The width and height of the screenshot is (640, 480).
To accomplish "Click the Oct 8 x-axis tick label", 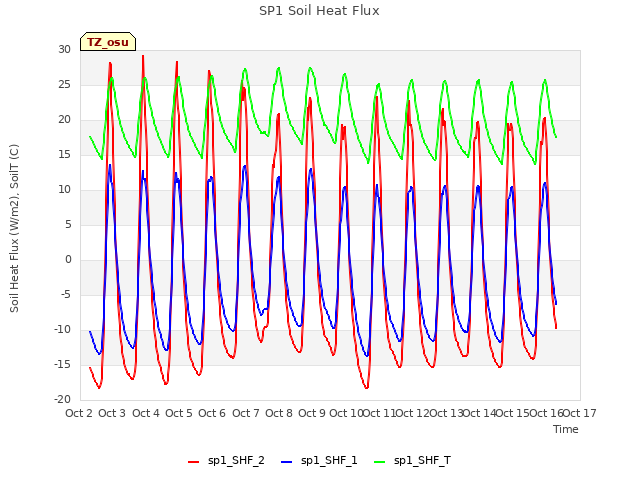I will (x=279, y=413).
